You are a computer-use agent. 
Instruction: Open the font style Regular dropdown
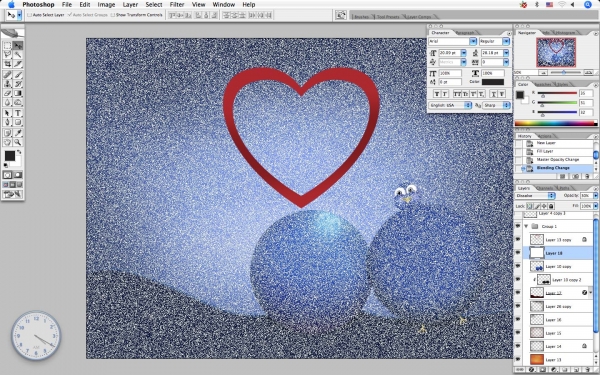tap(506, 41)
